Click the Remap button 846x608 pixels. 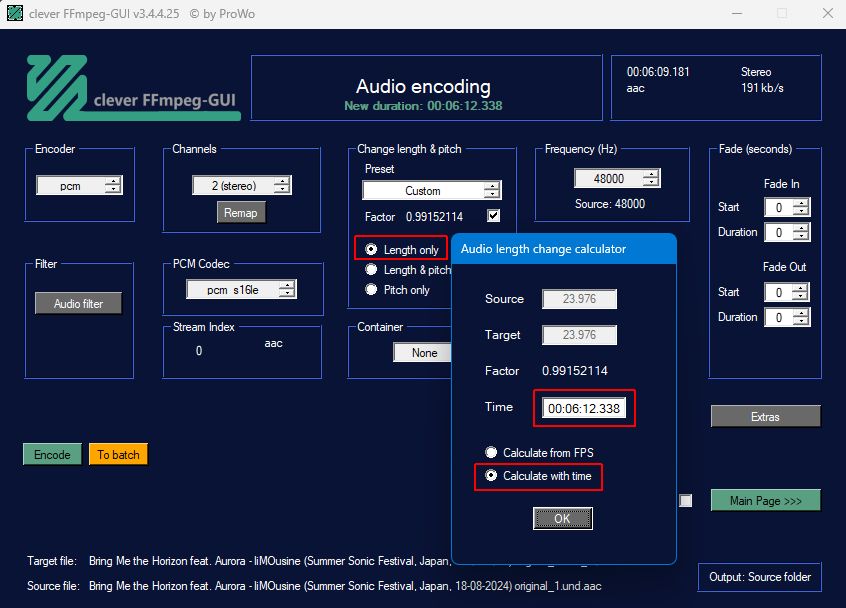pyautogui.click(x=241, y=213)
